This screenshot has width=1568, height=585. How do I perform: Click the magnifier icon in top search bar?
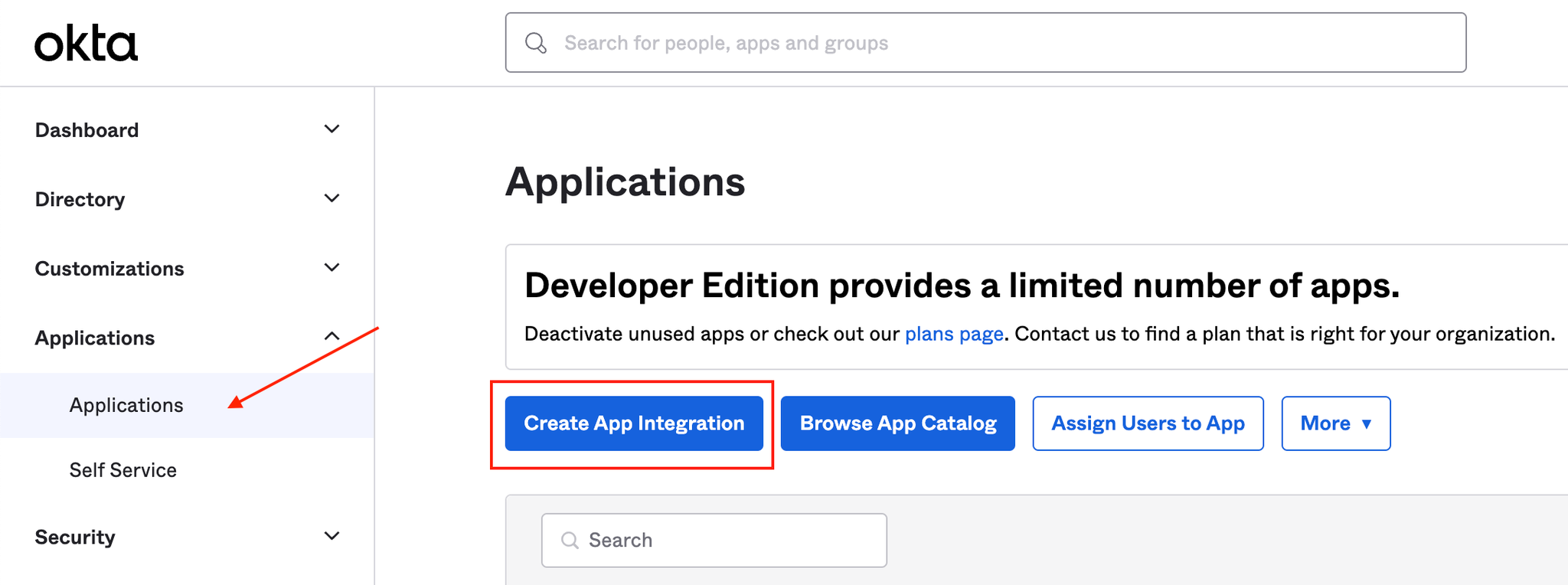[x=536, y=43]
